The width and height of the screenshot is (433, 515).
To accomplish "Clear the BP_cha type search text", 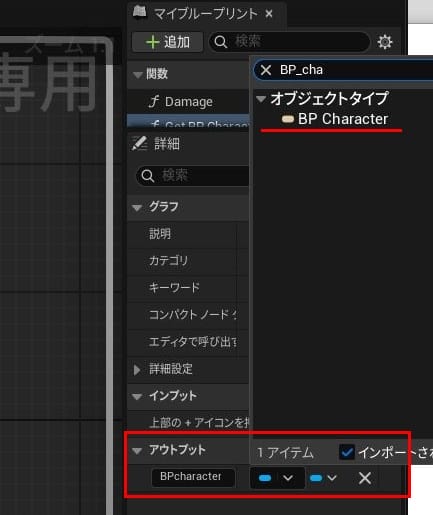I will tap(266, 70).
